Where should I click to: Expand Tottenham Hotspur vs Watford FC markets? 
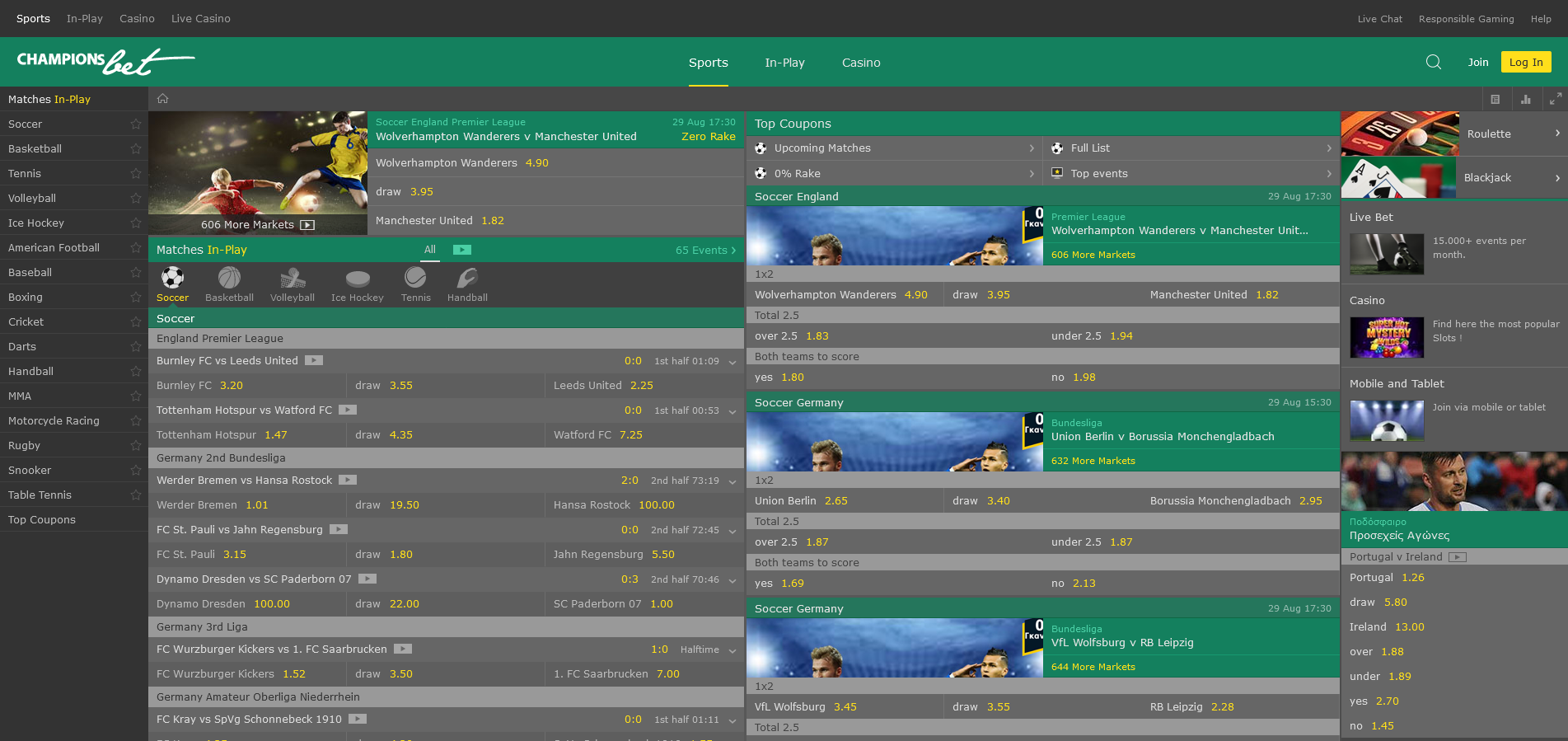click(x=733, y=411)
